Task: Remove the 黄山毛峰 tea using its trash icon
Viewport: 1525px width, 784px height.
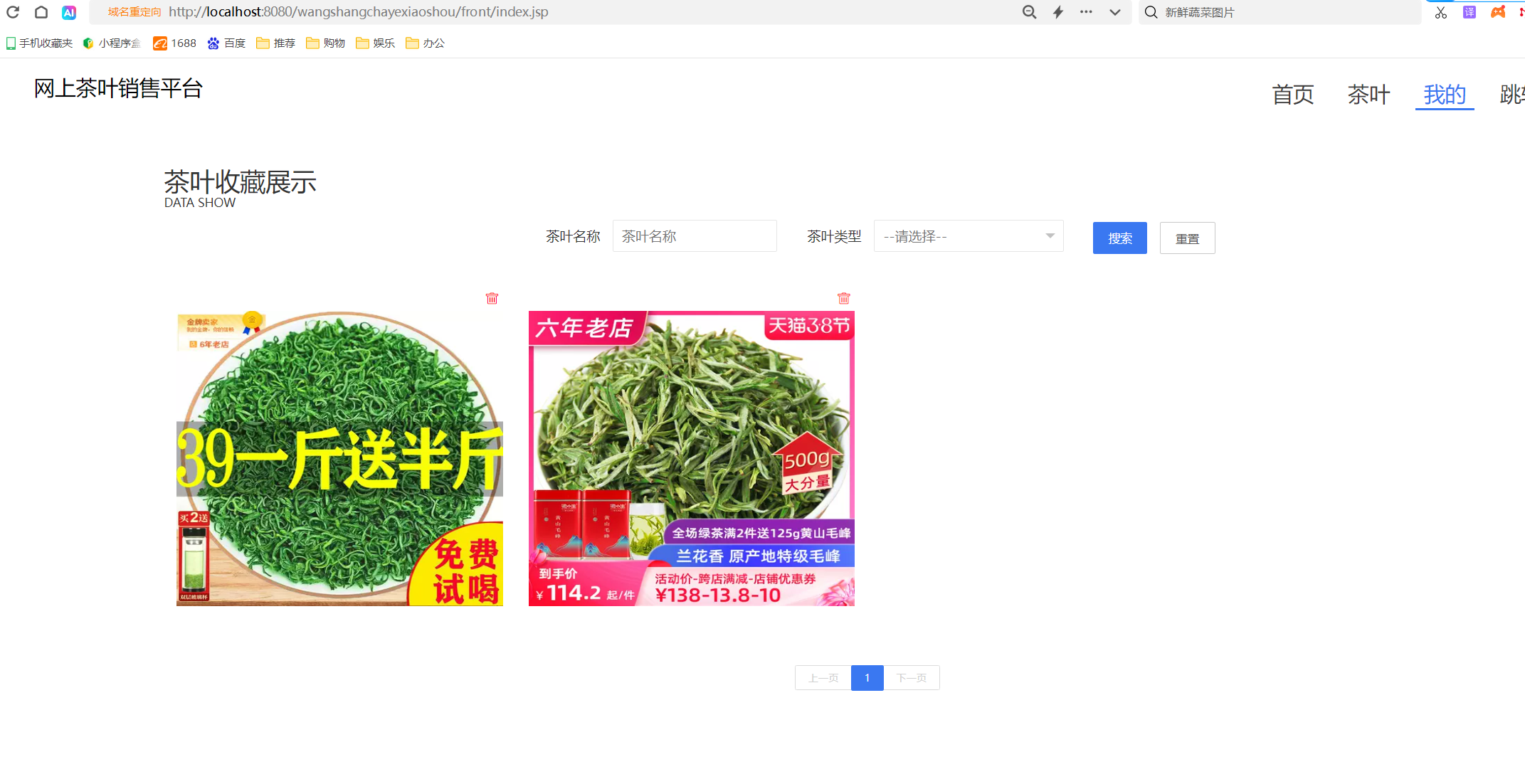Action: [843, 298]
